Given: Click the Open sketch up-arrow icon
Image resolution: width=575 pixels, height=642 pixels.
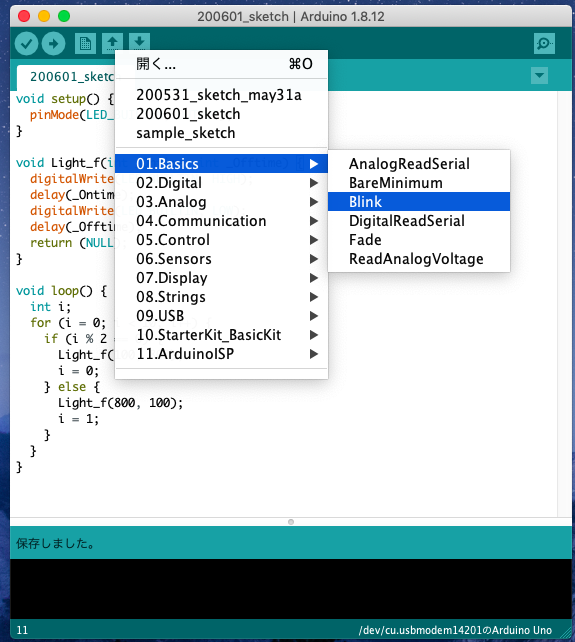Looking at the screenshot, I should pos(112,43).
